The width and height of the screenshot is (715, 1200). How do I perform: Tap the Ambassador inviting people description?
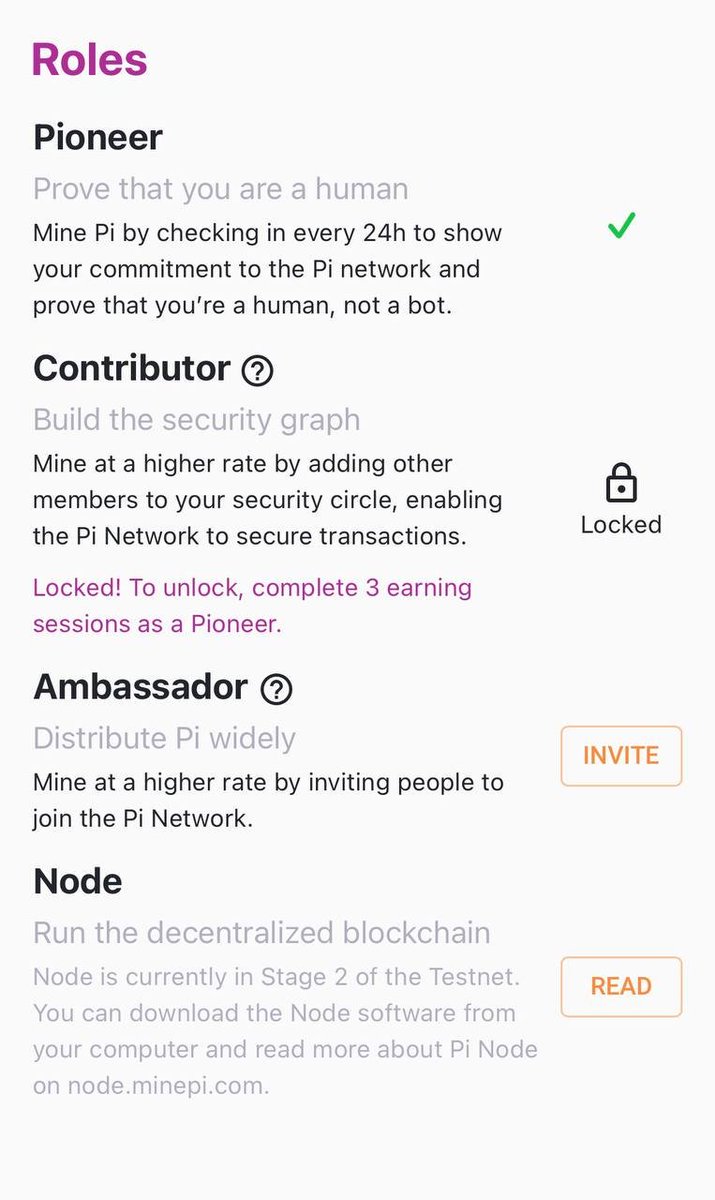(268, 799)
